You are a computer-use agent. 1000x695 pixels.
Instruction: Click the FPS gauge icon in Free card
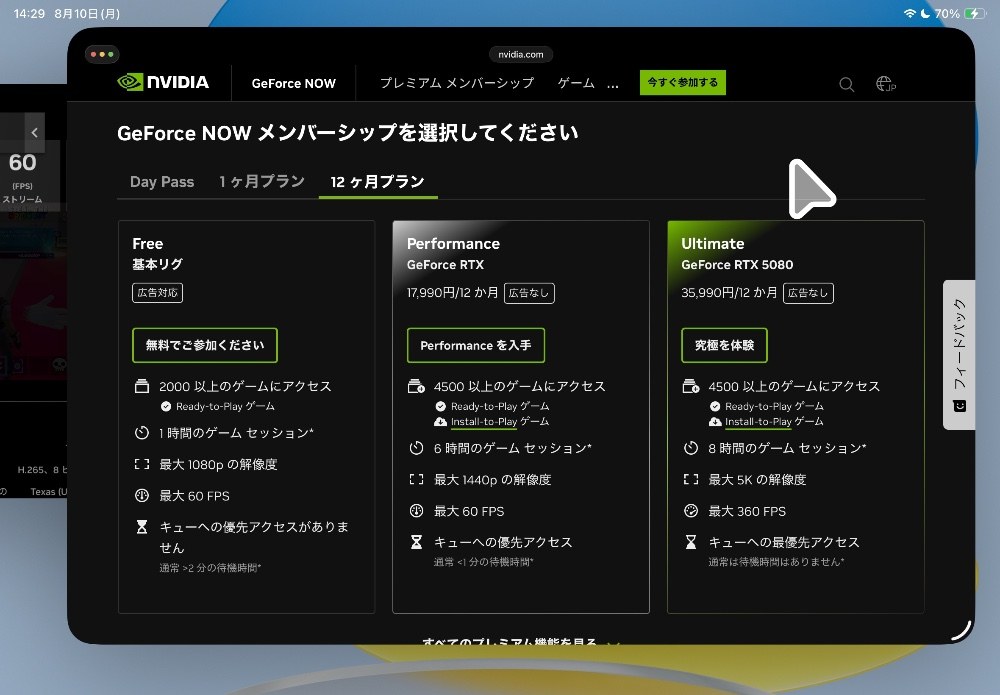[142, 495]
